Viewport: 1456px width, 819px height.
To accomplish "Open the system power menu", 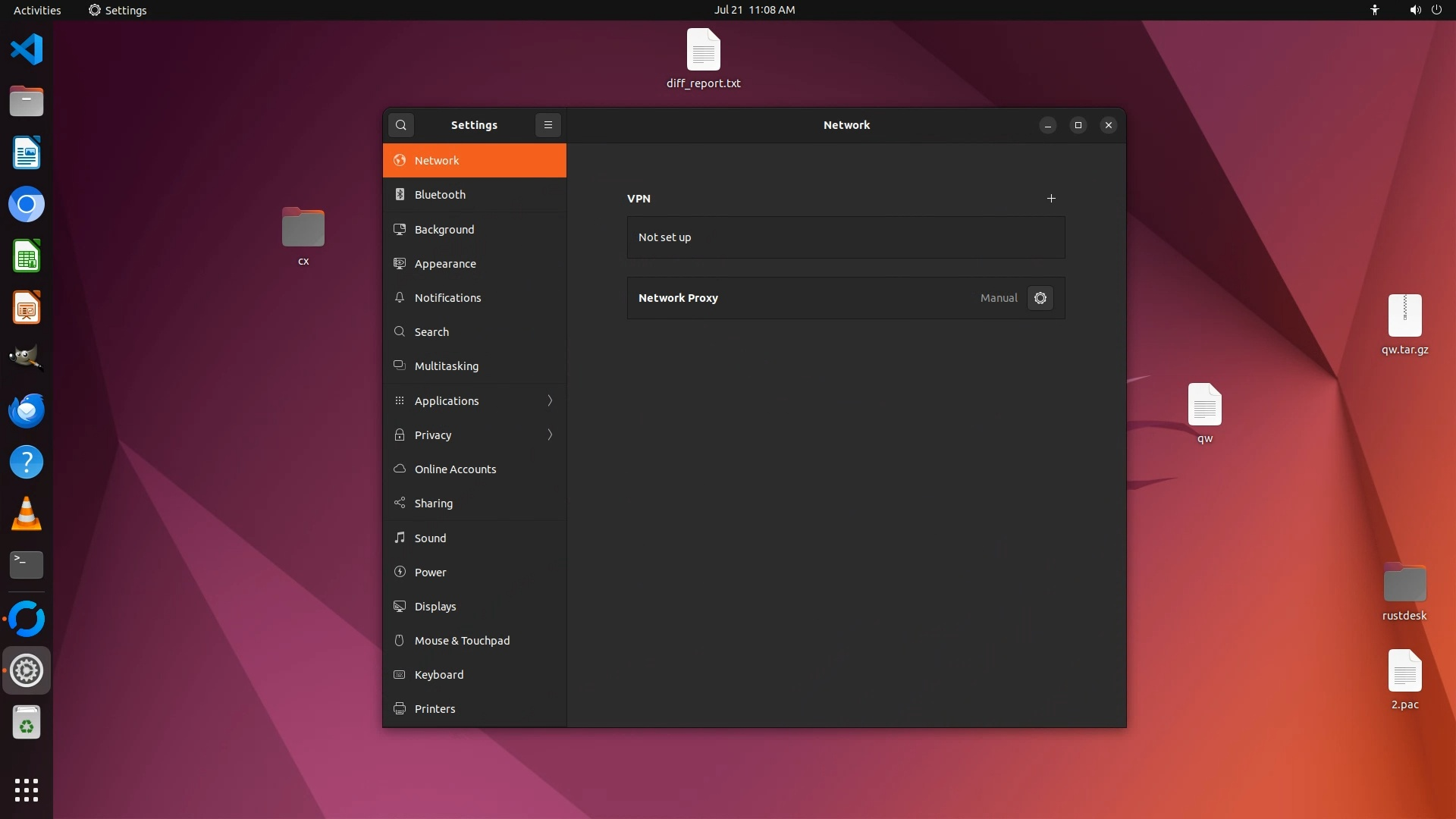I will point(1436,10).
